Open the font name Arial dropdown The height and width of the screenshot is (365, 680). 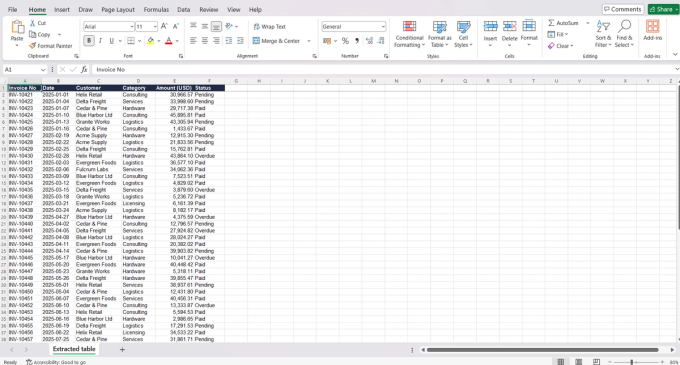click(x=132, y=26)
